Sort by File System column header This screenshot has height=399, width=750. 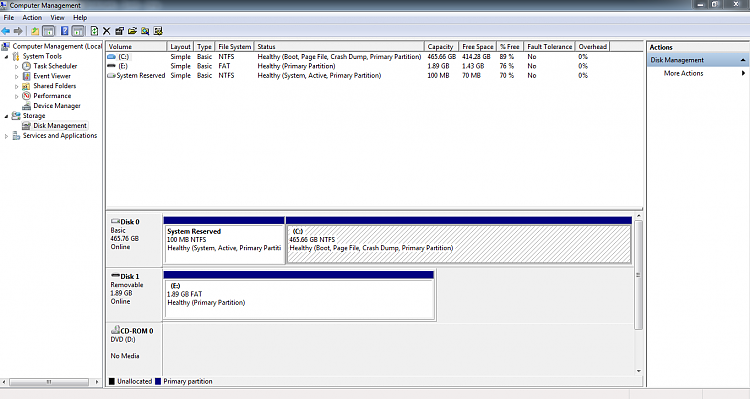[234, 46]
